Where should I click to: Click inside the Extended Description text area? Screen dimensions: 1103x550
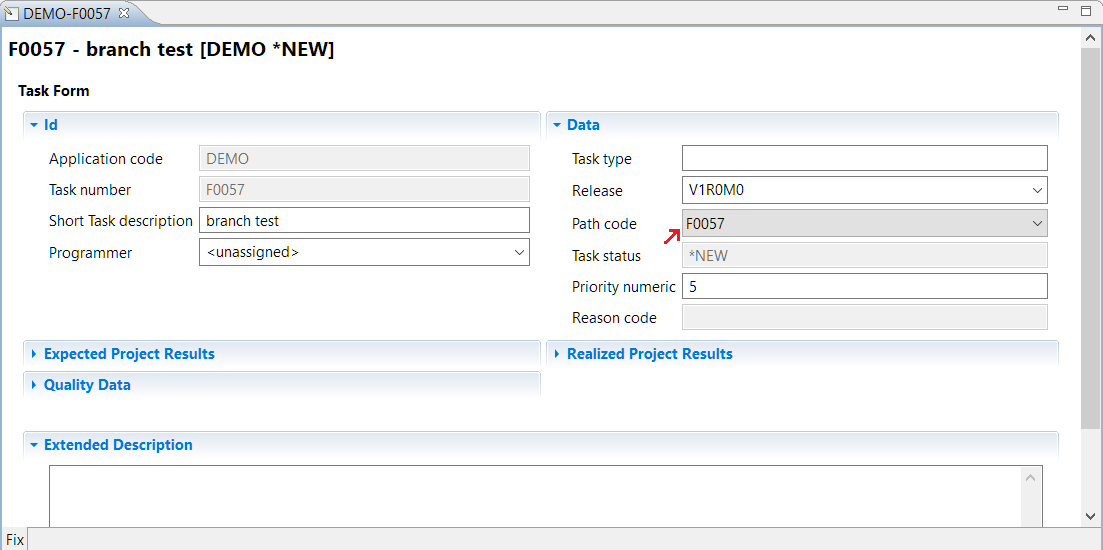pyautogui.click(x=535, y=495)
